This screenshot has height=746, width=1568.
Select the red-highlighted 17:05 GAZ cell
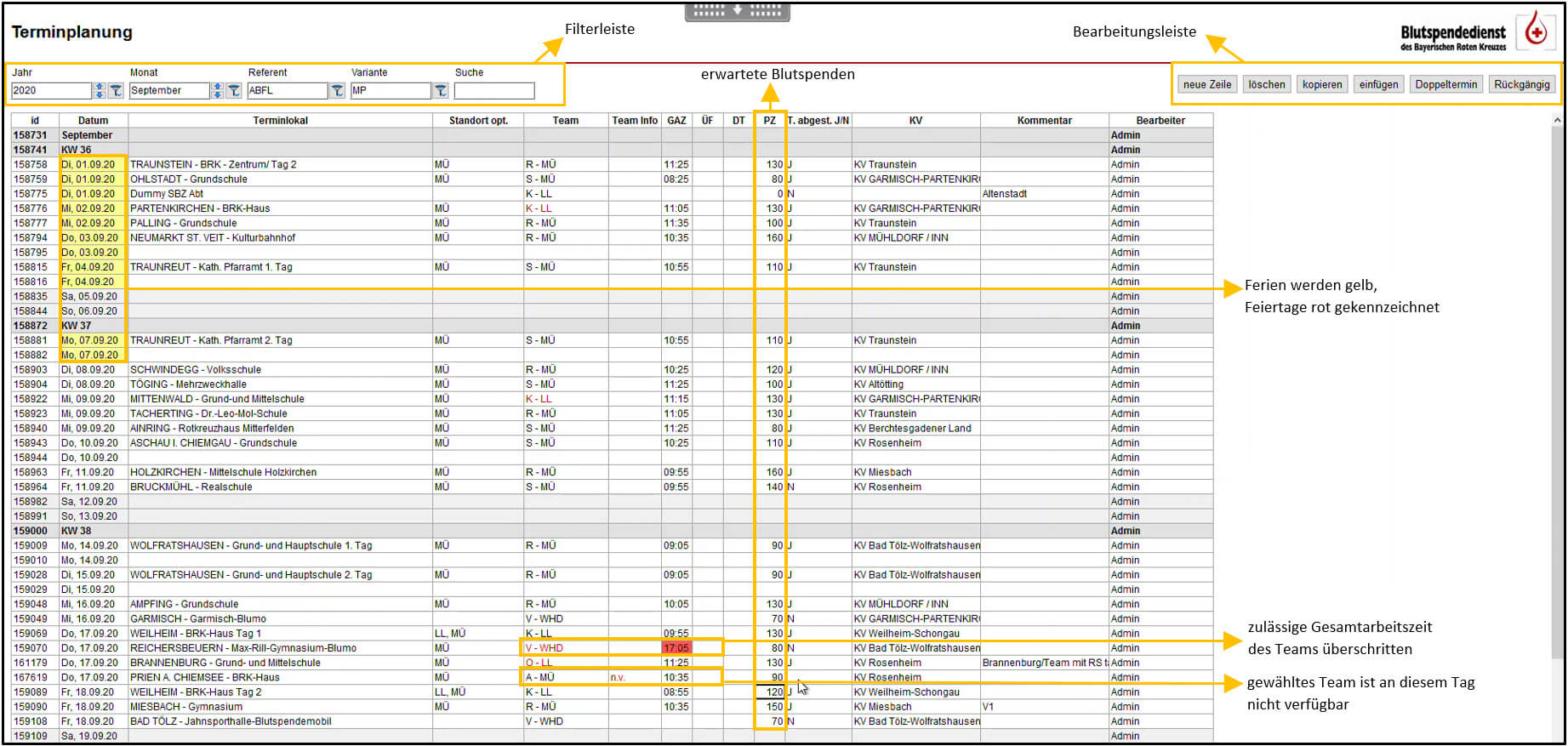(676, 648)
